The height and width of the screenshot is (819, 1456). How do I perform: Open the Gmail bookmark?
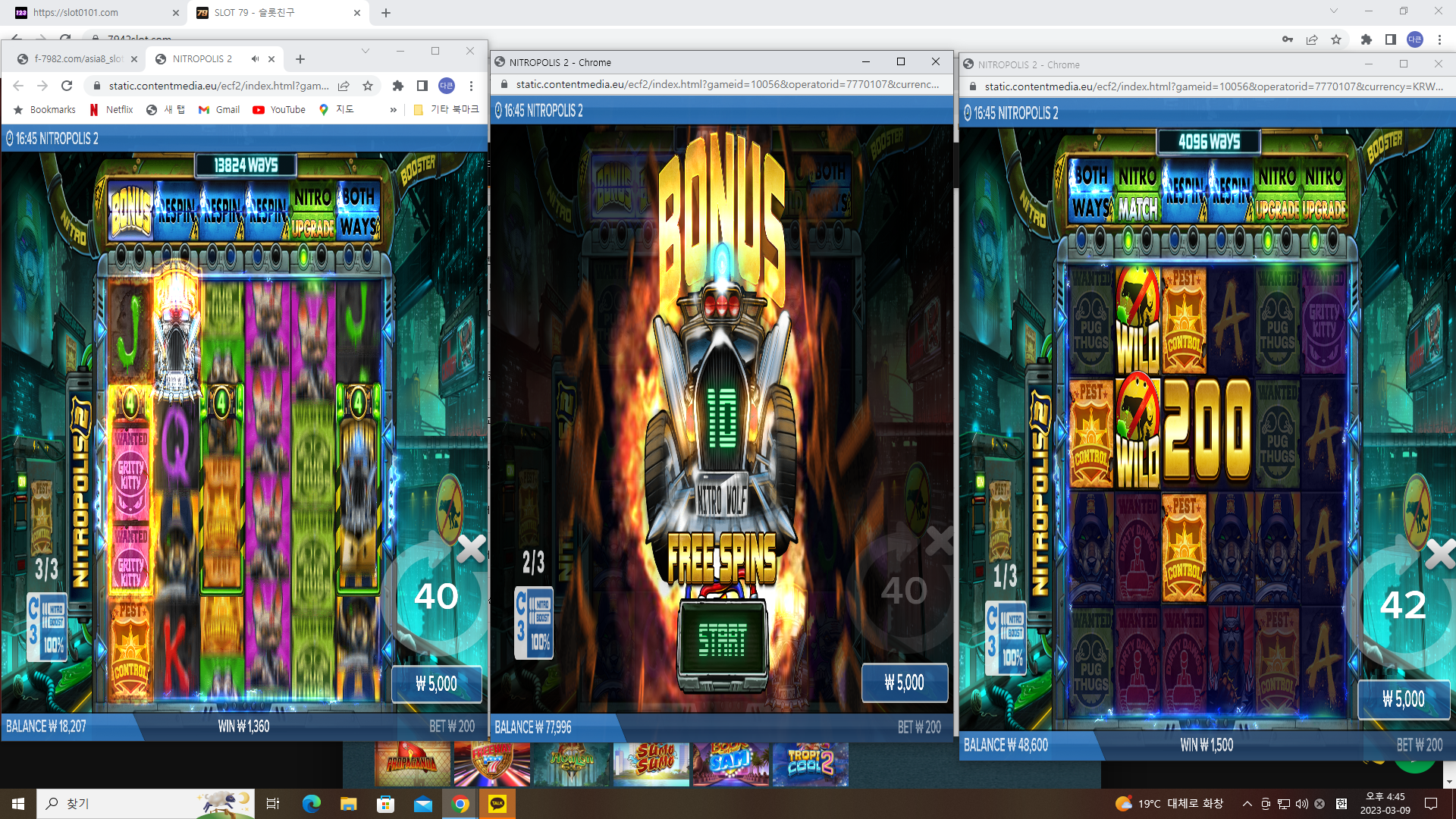[x=219, y=110]
